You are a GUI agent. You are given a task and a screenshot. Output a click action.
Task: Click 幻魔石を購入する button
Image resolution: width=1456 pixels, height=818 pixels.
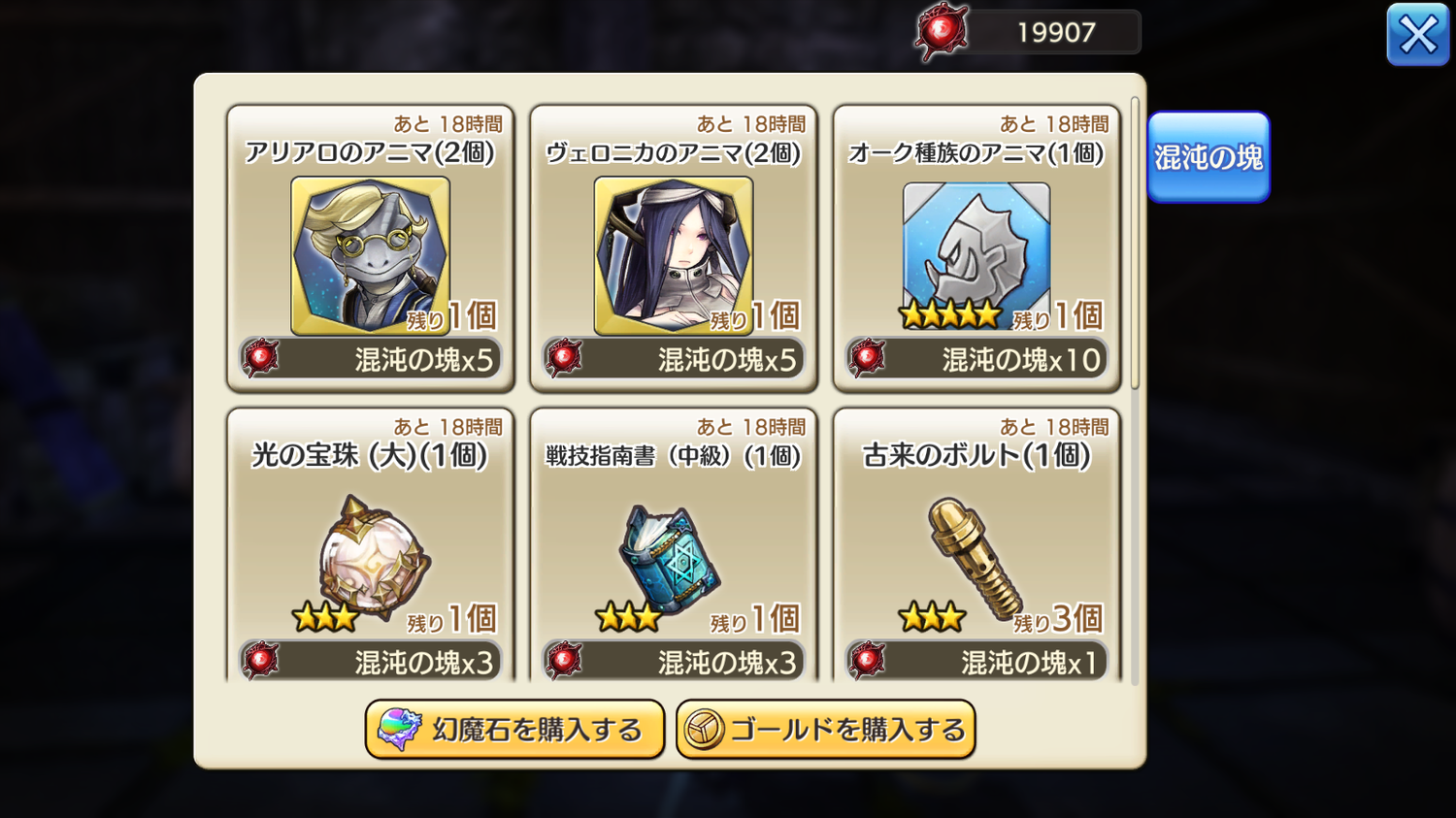(x=514, y=730)
